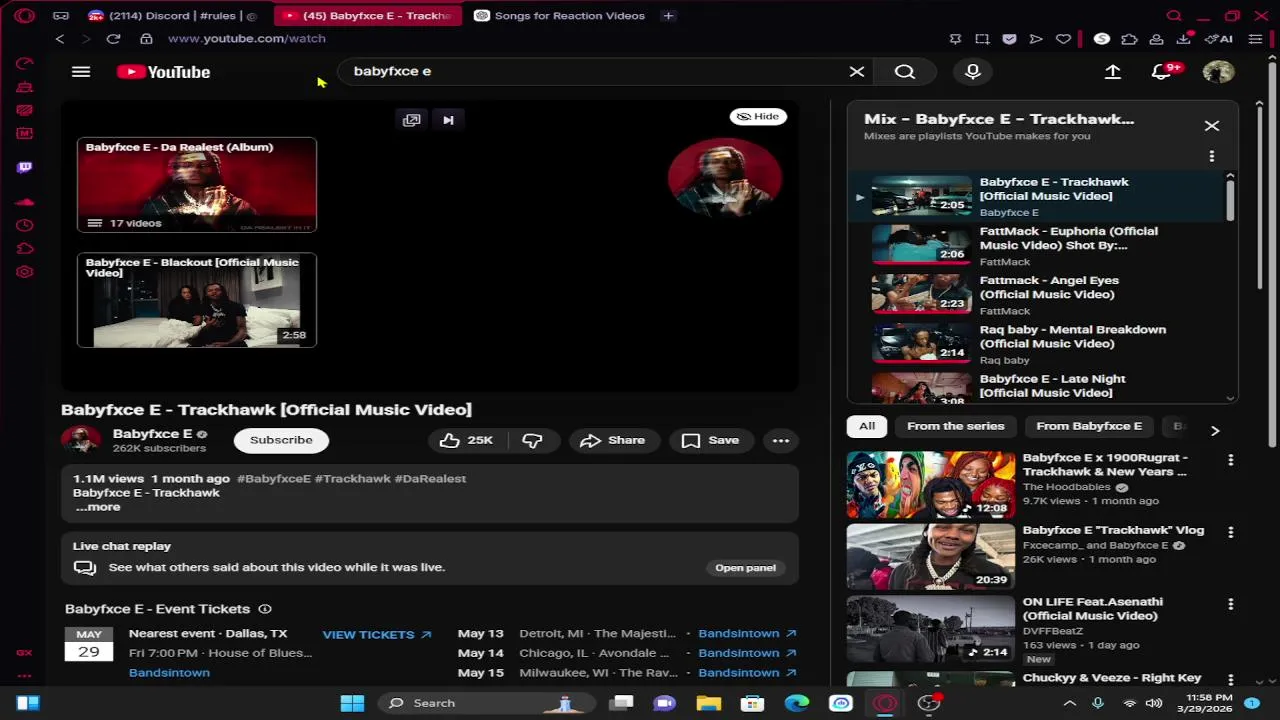
Task: Open the Blackout music video card
Action: click(197, 300)
